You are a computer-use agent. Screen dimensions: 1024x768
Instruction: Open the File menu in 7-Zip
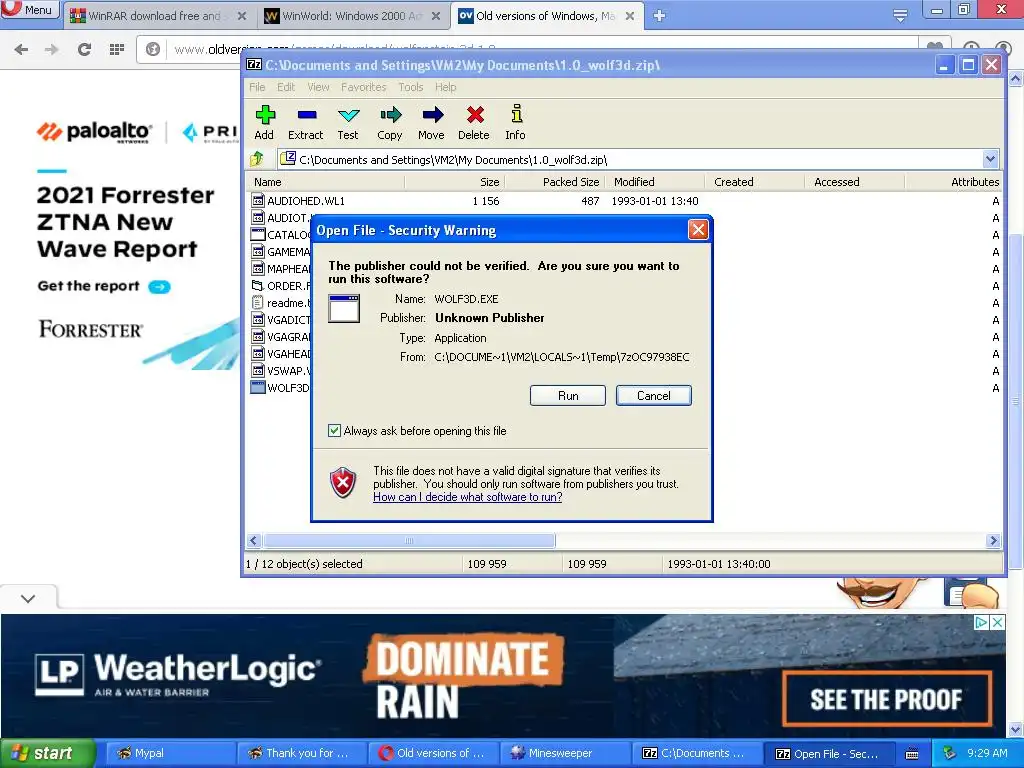point(257,87)
